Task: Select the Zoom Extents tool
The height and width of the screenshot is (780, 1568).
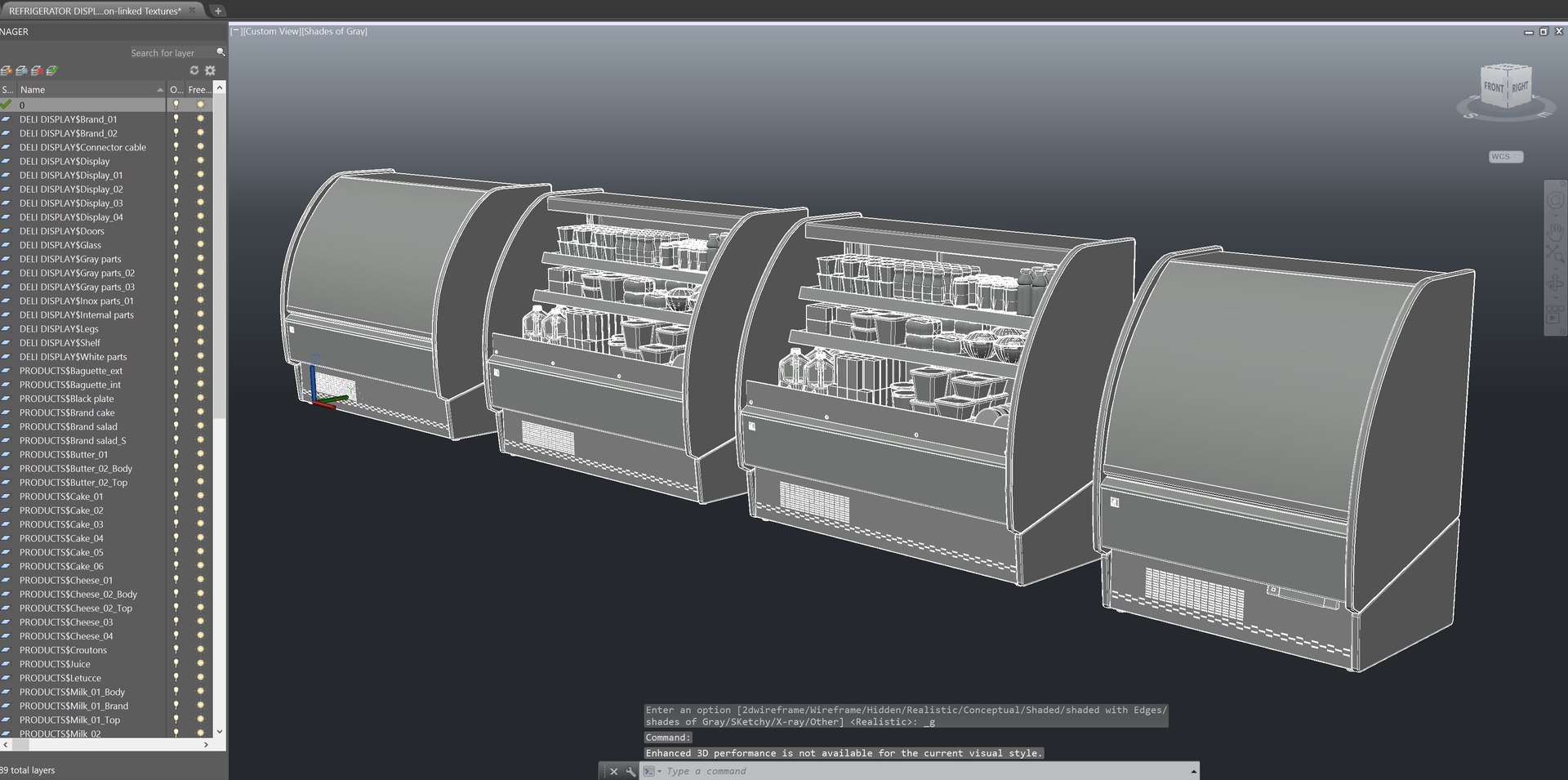Action: click(1555, 253)
